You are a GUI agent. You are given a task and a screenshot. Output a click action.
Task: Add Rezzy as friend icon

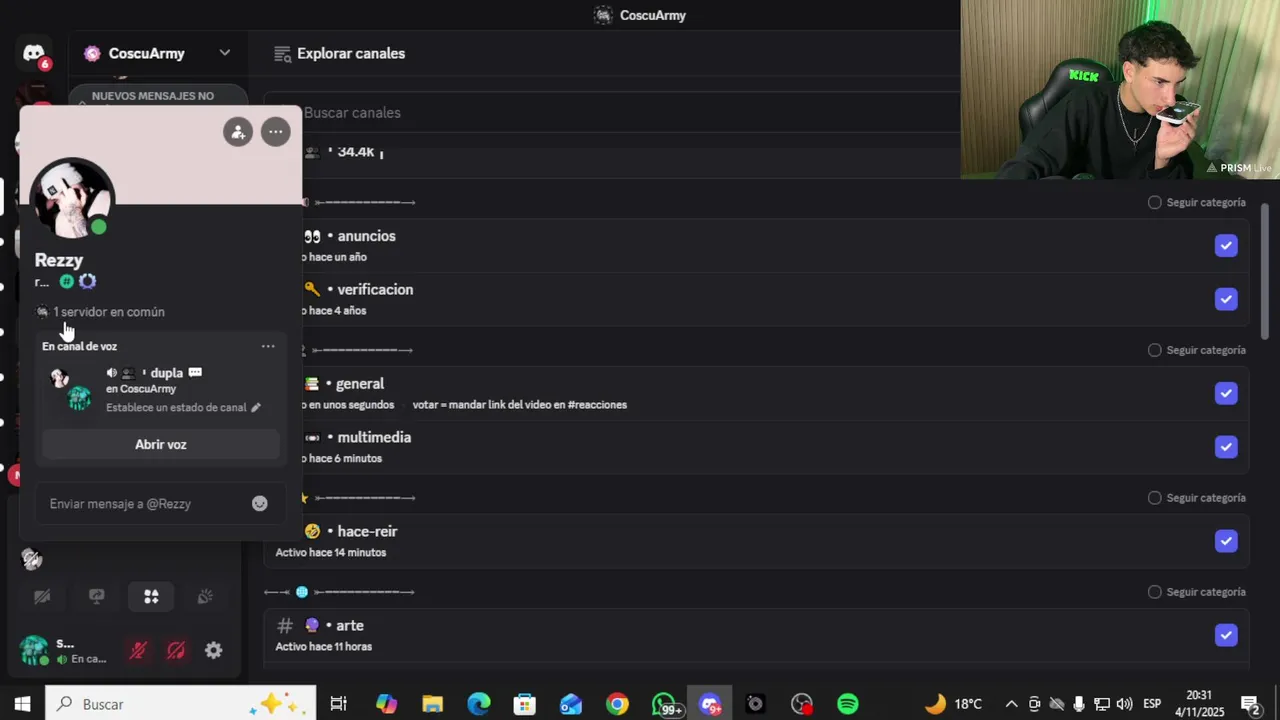[x=238, y=131]
